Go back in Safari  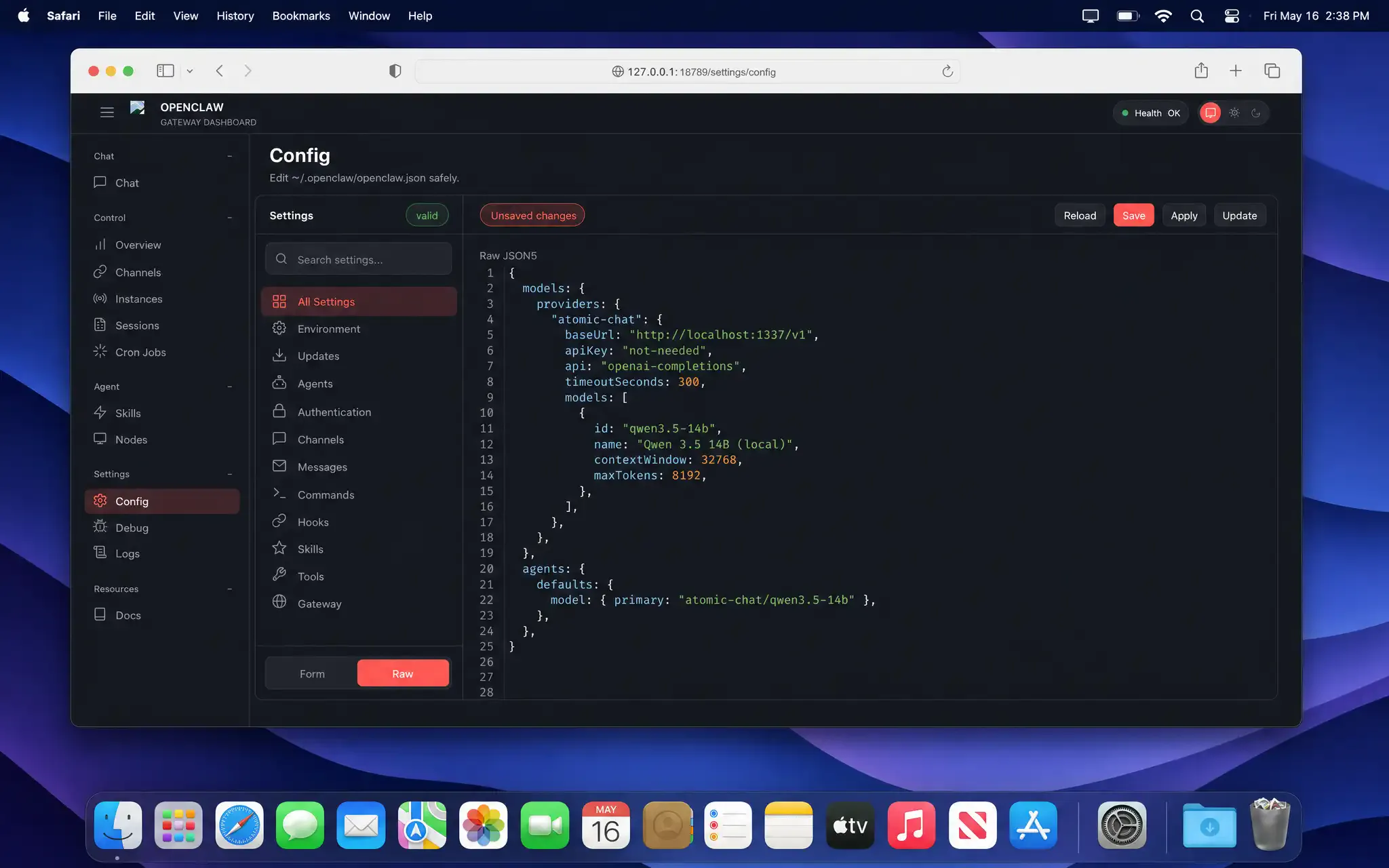point(220,71)
